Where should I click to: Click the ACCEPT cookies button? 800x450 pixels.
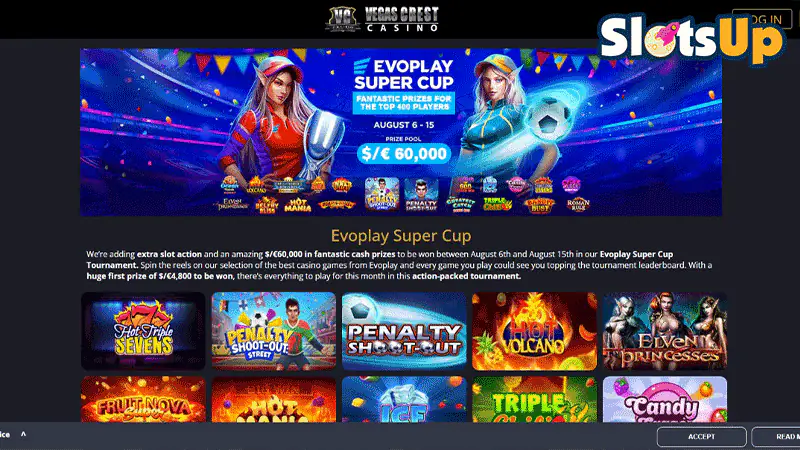click(702, 437)
